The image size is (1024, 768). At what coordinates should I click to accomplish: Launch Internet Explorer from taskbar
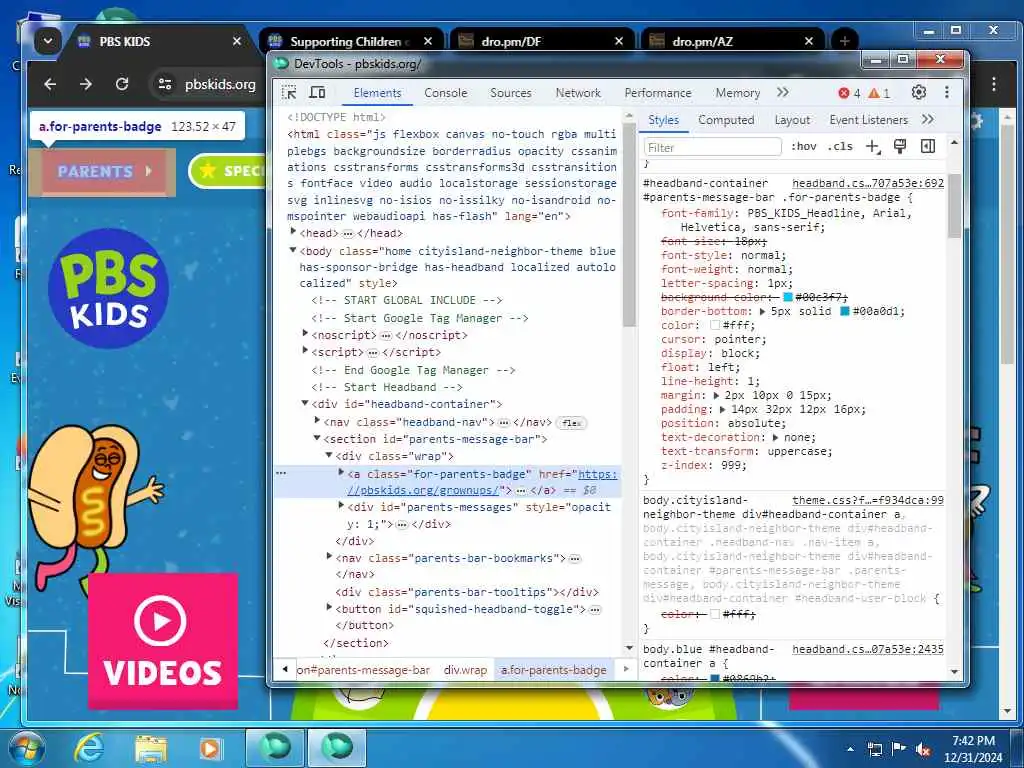89,748
